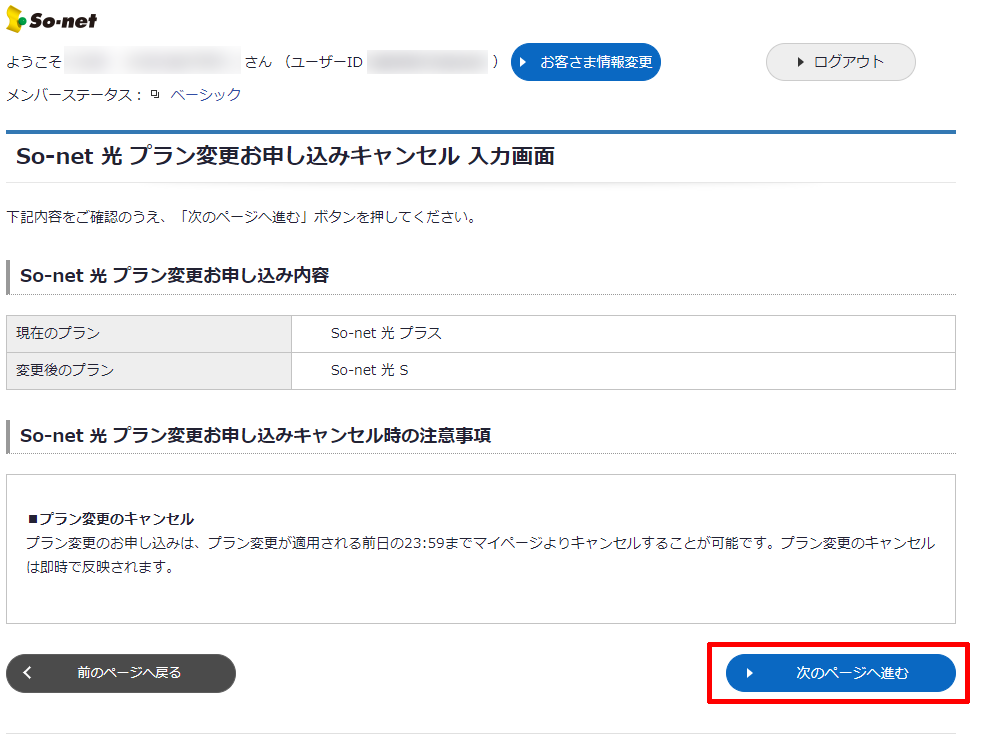The height and width of the screenshot is (735, 989).
Task: Click the キャンセル時の注意事項 section heading
Action: pyautogui.click(x=255, y=436)
